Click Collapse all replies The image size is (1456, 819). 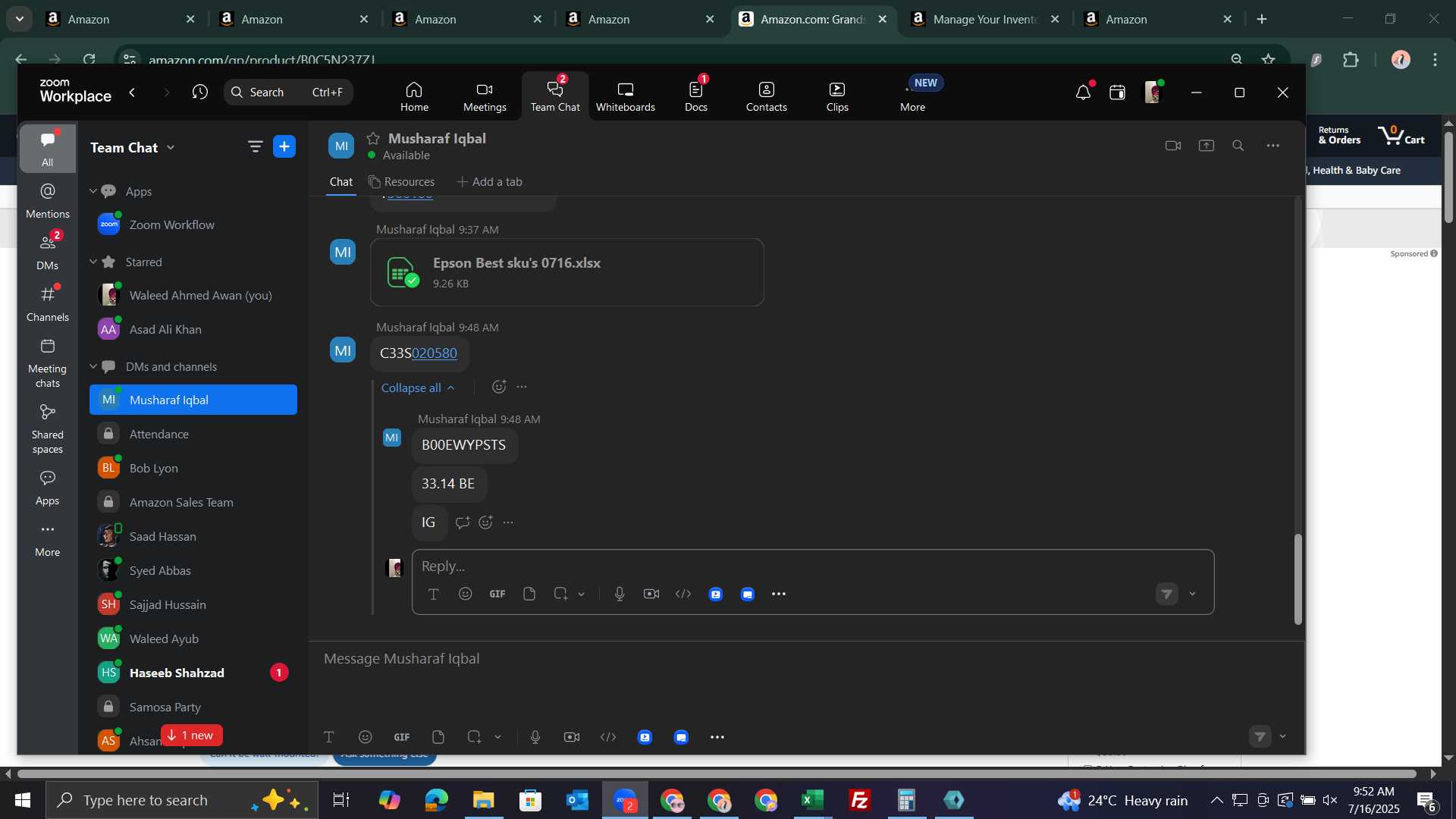coord(418,388)
